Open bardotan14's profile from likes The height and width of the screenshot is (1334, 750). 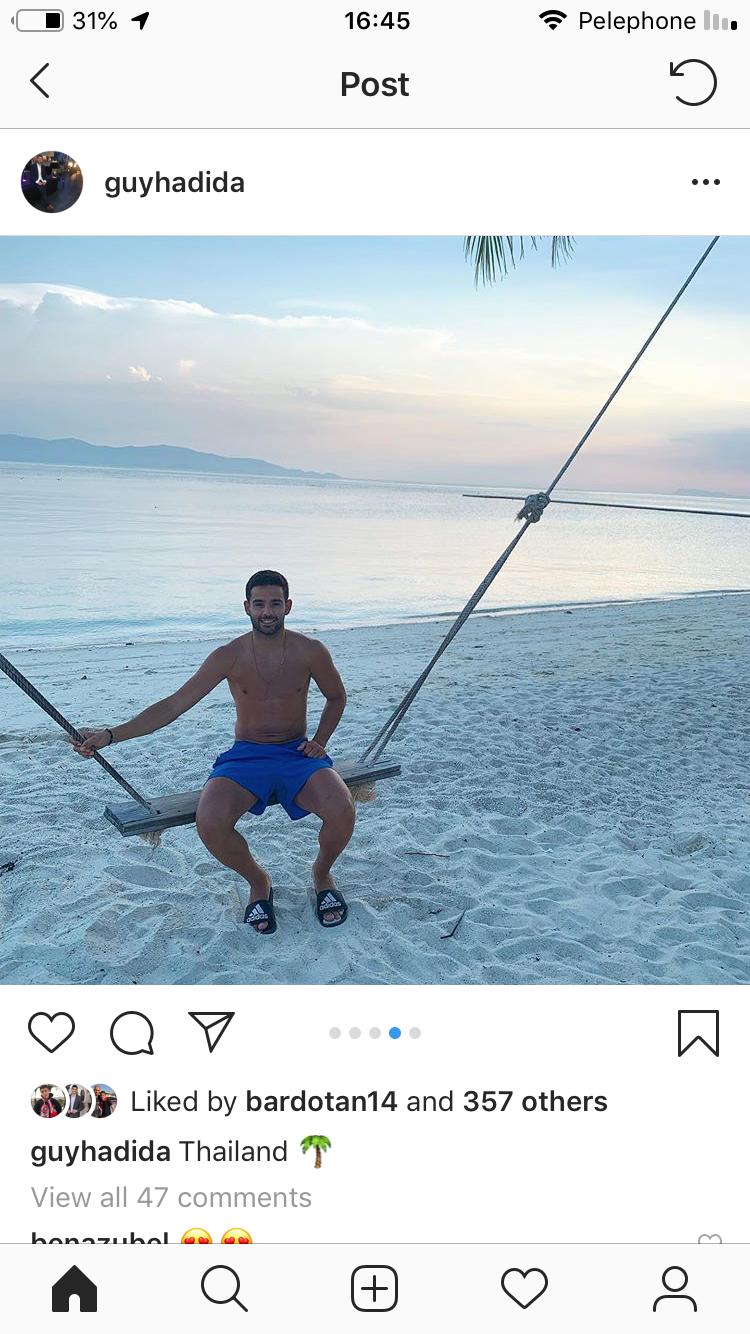click(x=321, y=1101)
